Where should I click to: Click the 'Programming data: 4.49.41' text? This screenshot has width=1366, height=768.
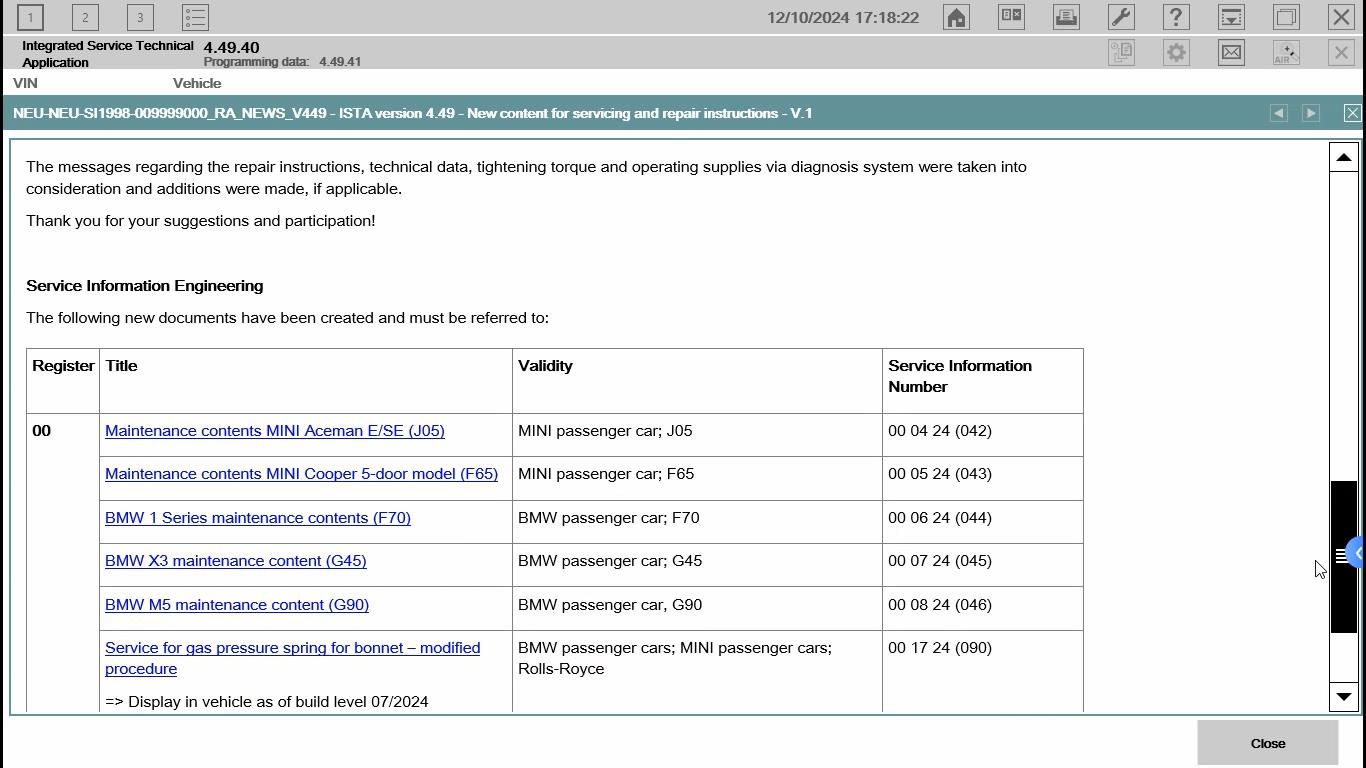point(283,62)
